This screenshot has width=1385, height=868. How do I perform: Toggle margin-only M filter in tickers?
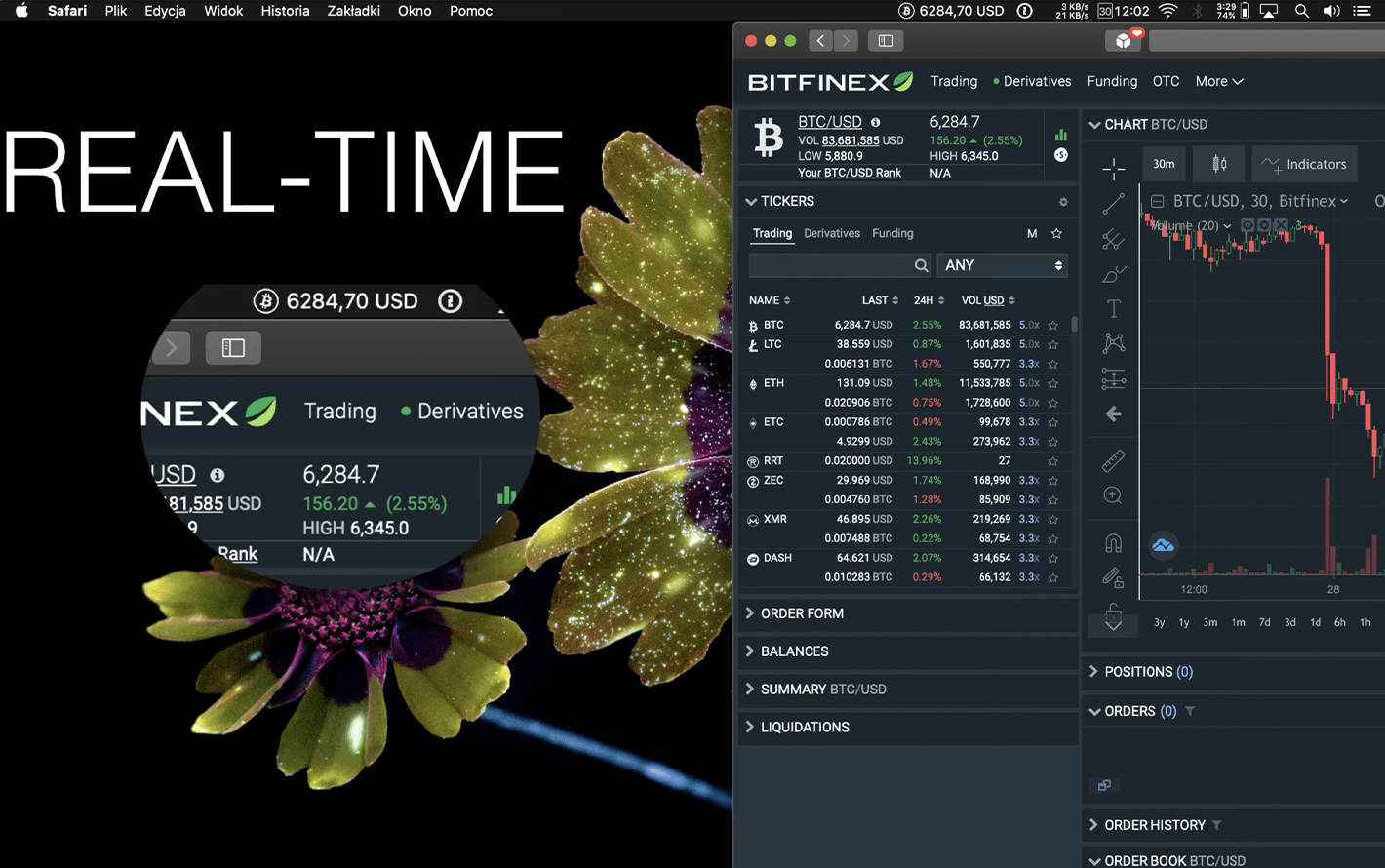coord(1032,234)
